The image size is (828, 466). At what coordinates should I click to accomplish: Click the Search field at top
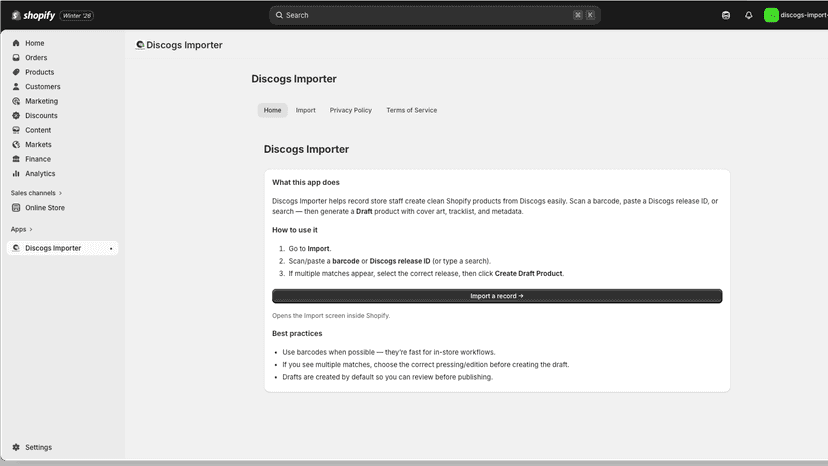point(435,15)
